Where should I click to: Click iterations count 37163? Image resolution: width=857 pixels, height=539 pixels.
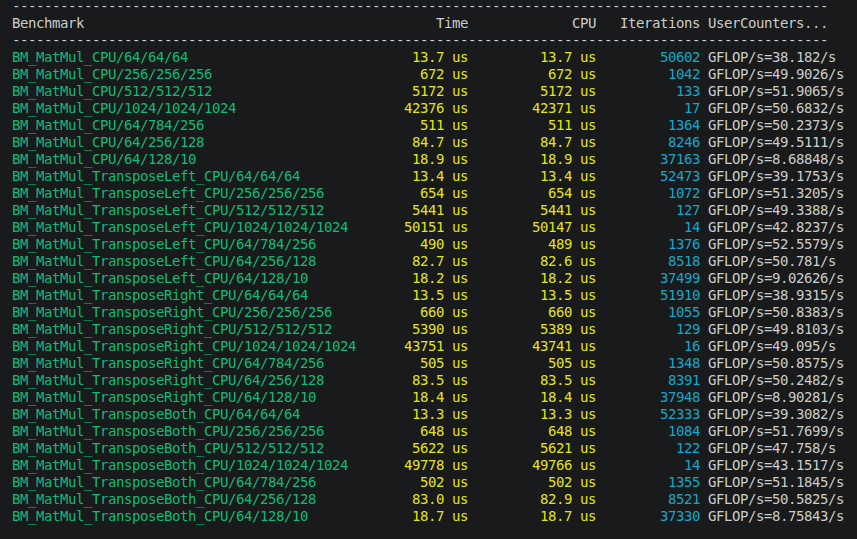(x=680, y=159)
